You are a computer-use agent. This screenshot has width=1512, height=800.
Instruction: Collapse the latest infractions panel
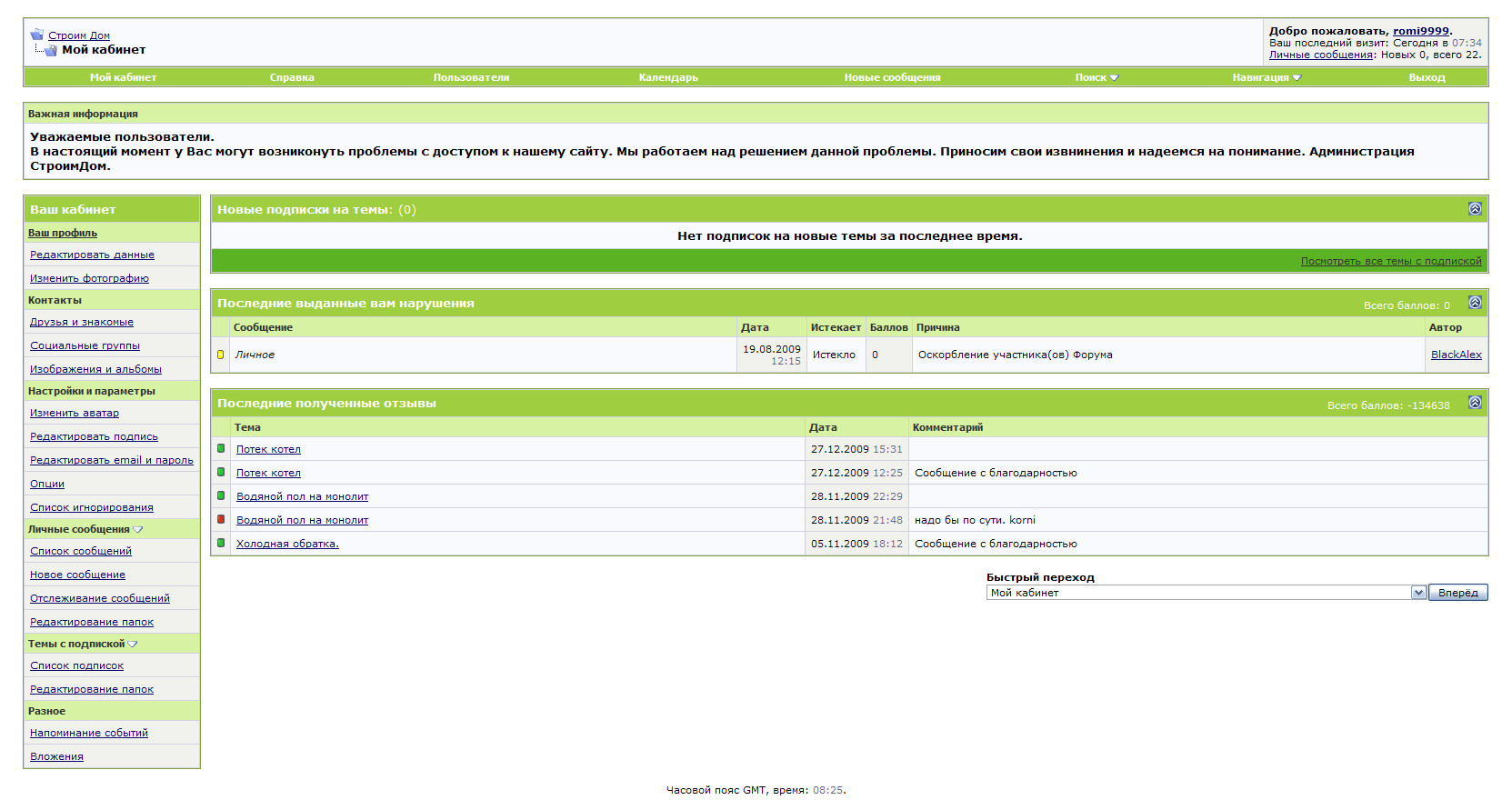(1475, 303)
